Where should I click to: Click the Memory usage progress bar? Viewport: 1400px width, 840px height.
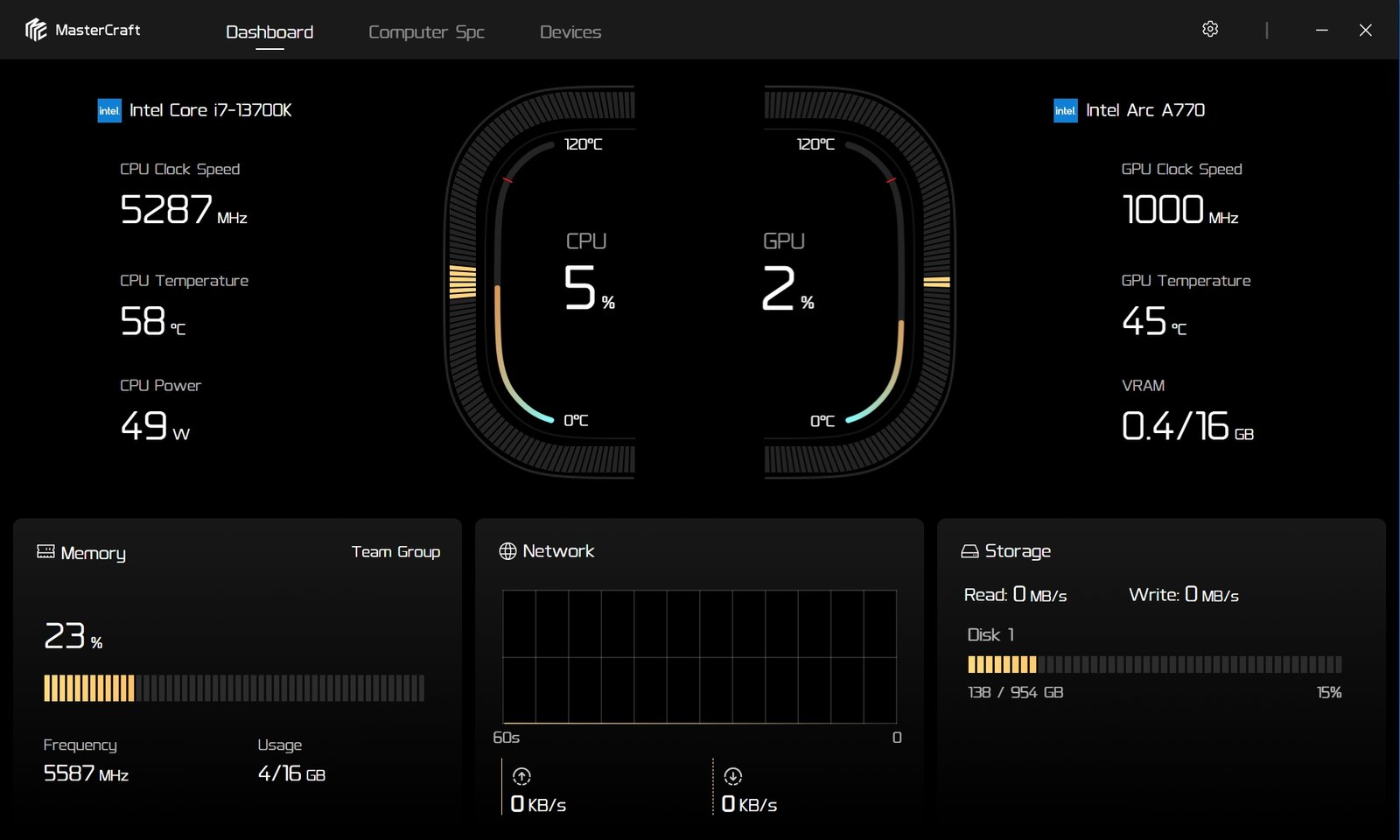[x=234, y=689]
